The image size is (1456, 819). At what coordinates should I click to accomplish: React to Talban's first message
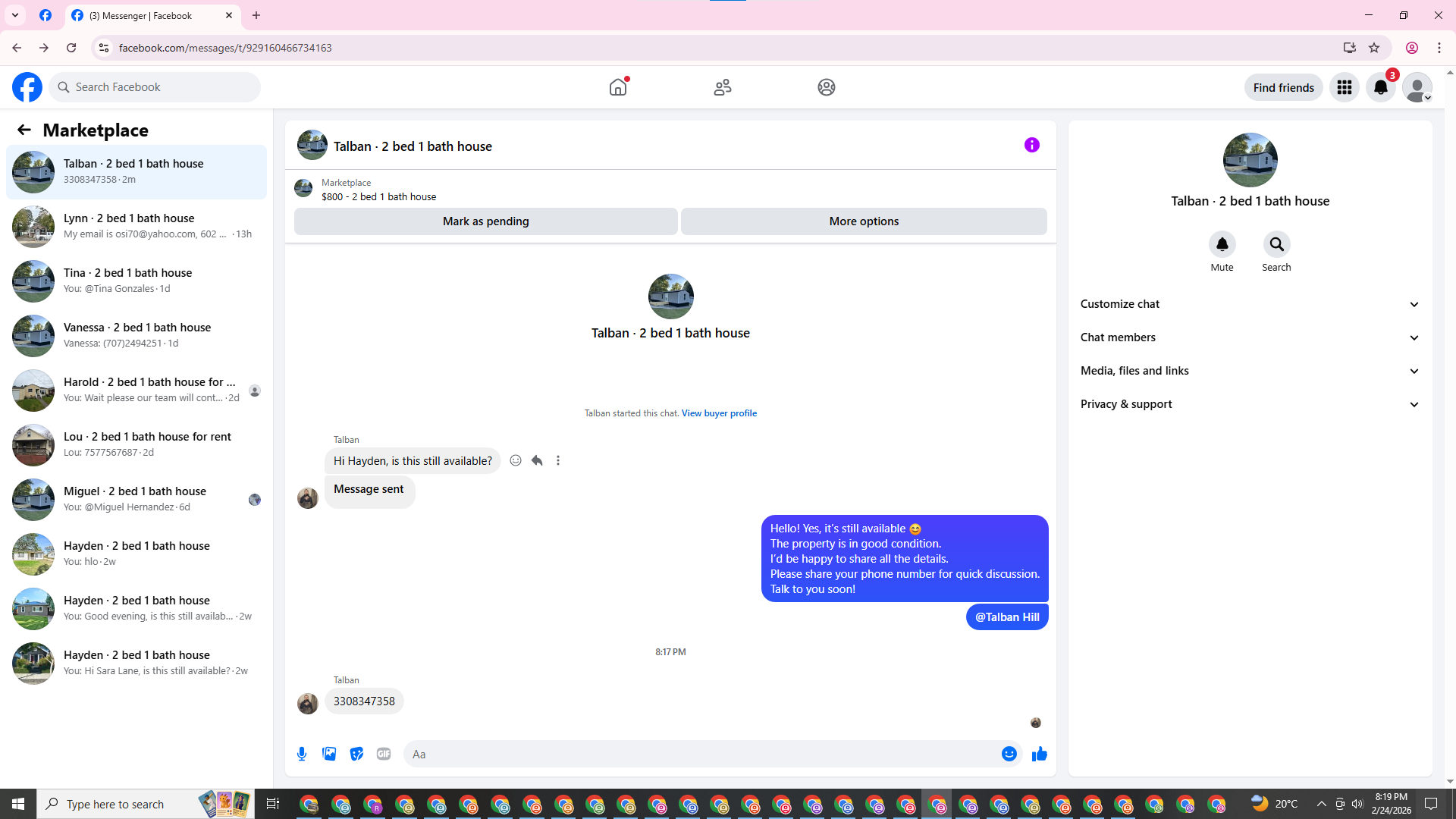(516, 460)
